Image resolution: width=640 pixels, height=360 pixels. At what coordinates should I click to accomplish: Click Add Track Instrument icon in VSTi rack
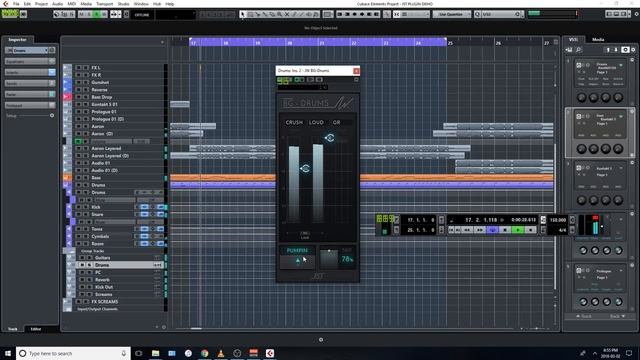pyautogui.click(x=569, y=50)
